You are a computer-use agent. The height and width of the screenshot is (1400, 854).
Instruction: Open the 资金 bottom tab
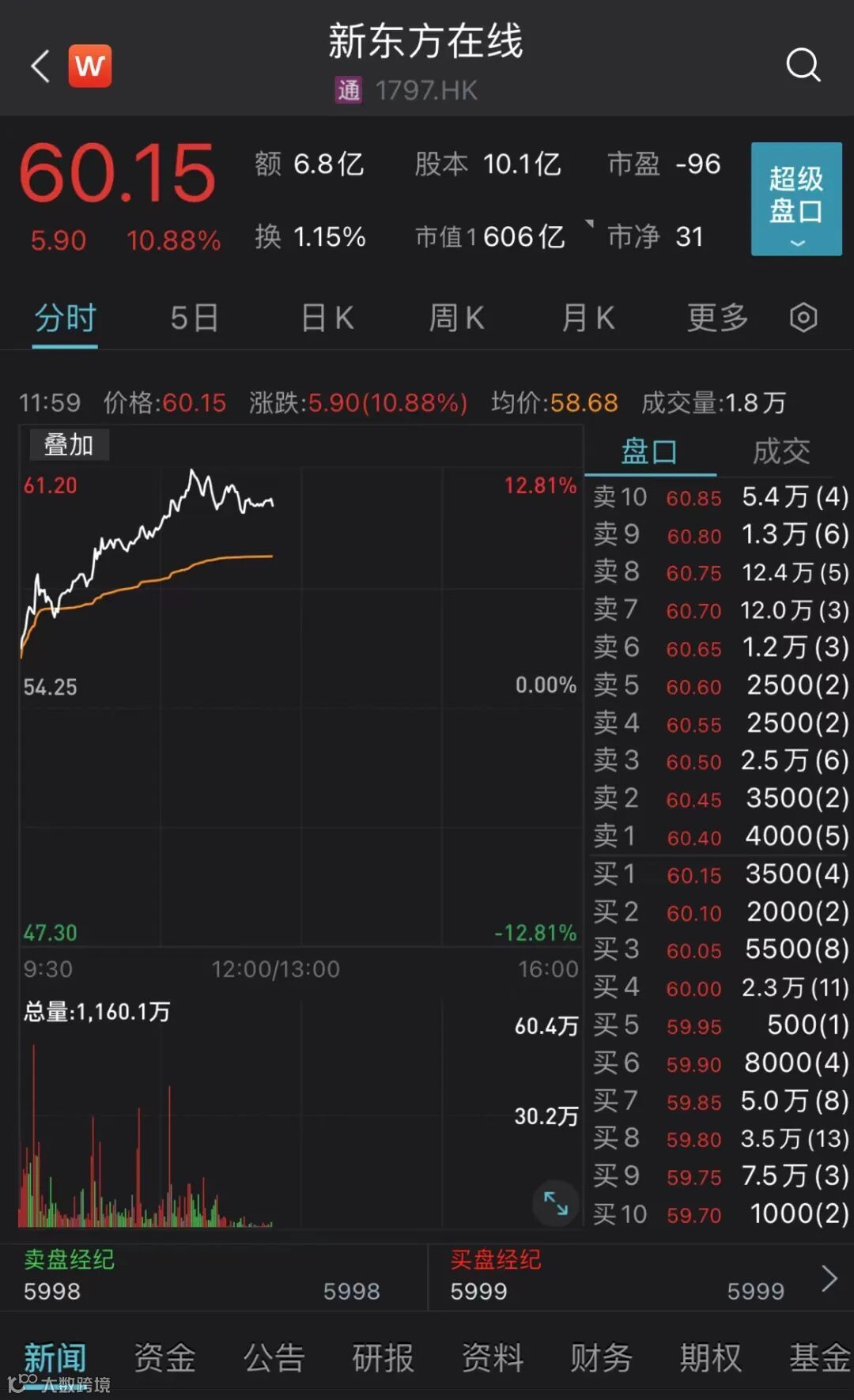pos(164,1358)
